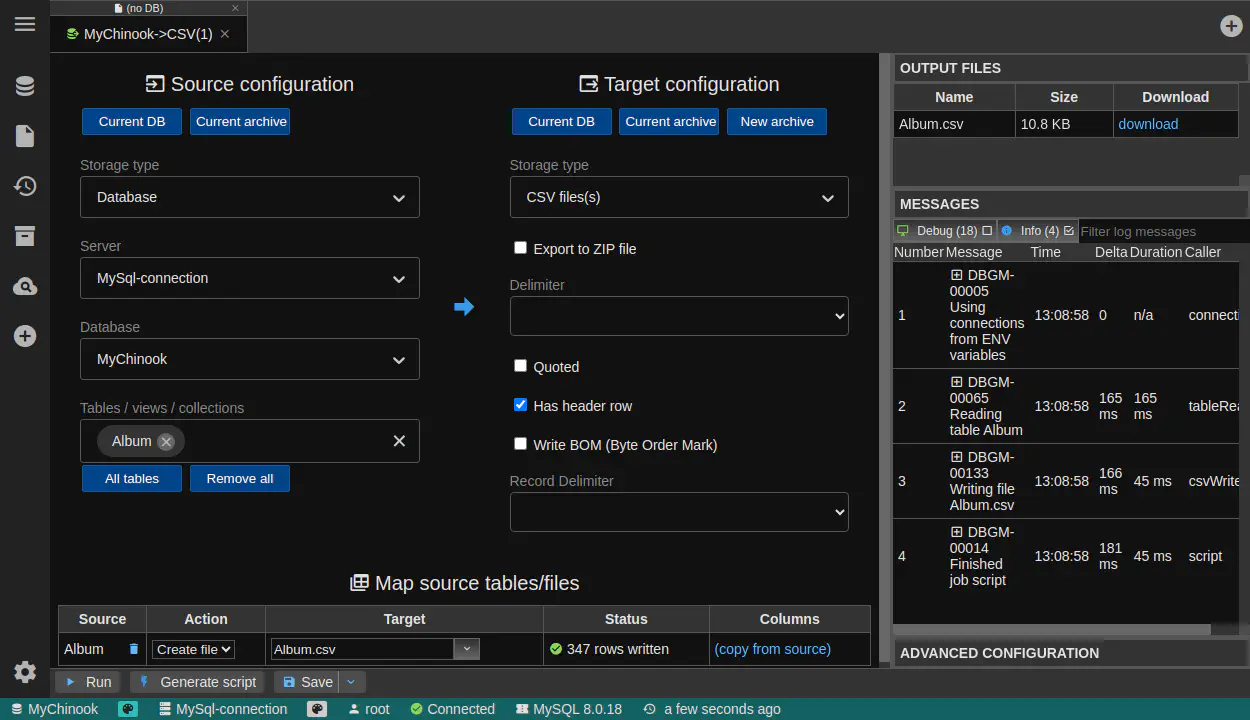
Task: Enable Write BOM option
Action: (520, 444)
